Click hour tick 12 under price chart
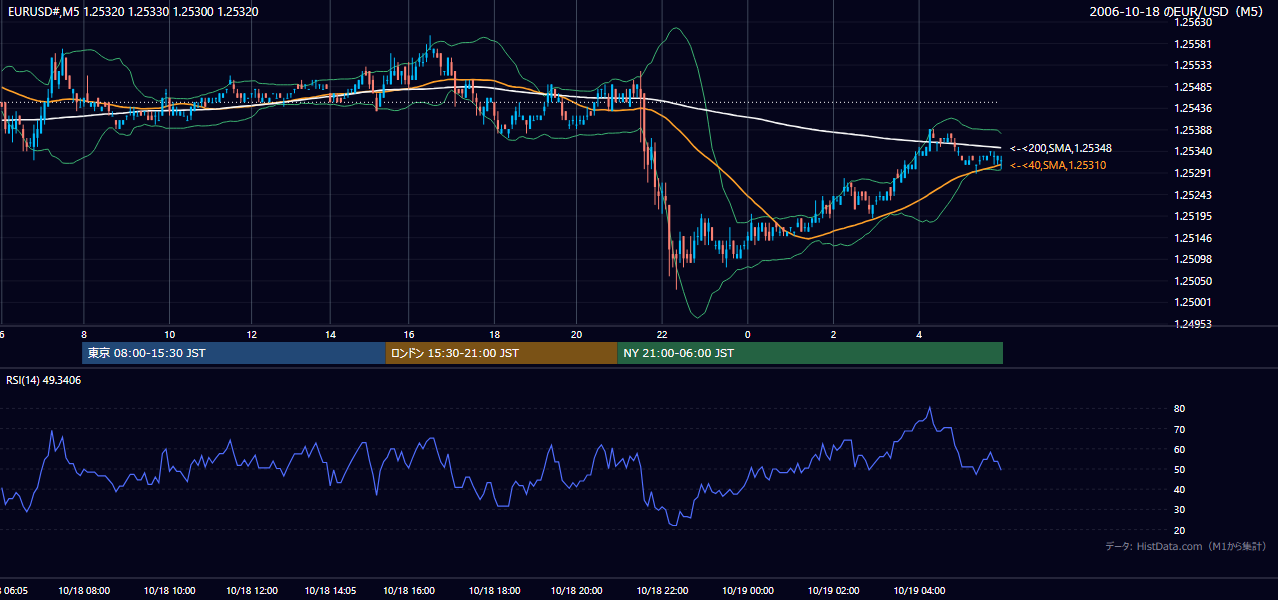1278x600 pixels. pos(252,335)
